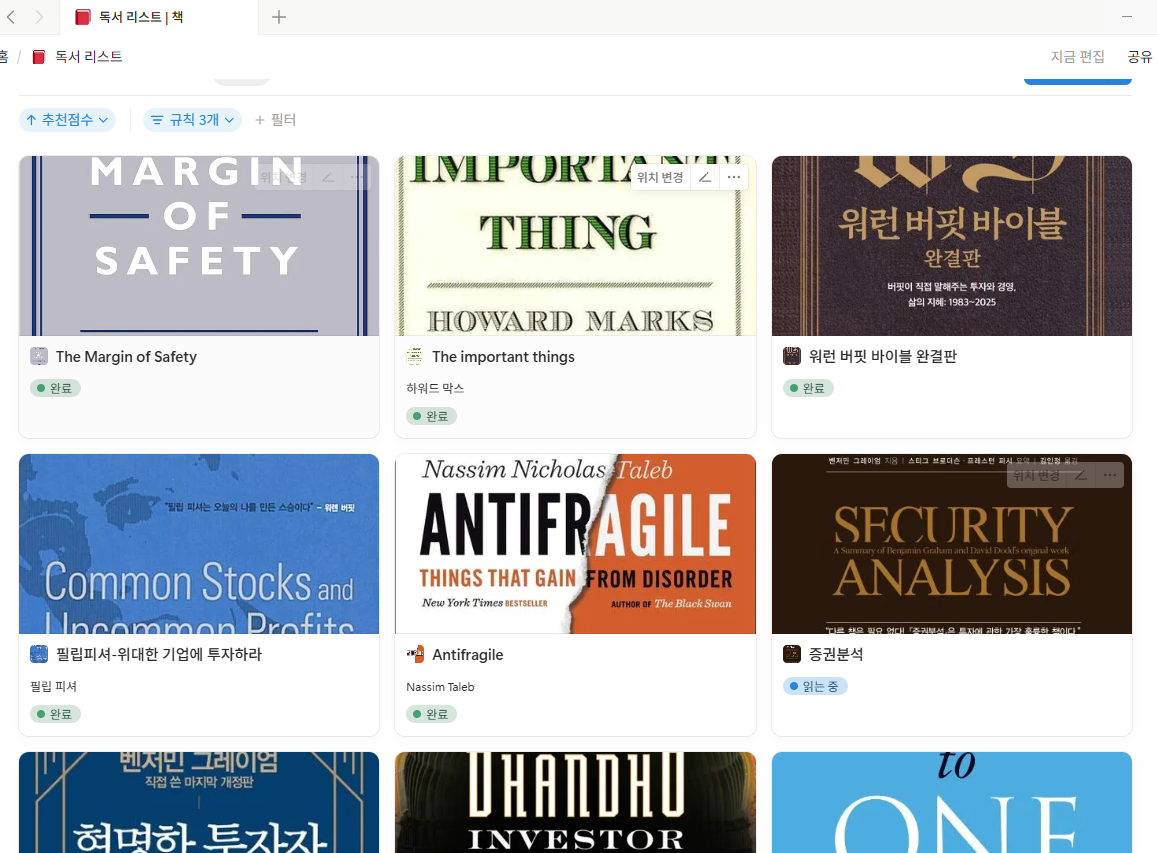
Task: Click author text 필립 피셔
Action: [x=53, y=686]
